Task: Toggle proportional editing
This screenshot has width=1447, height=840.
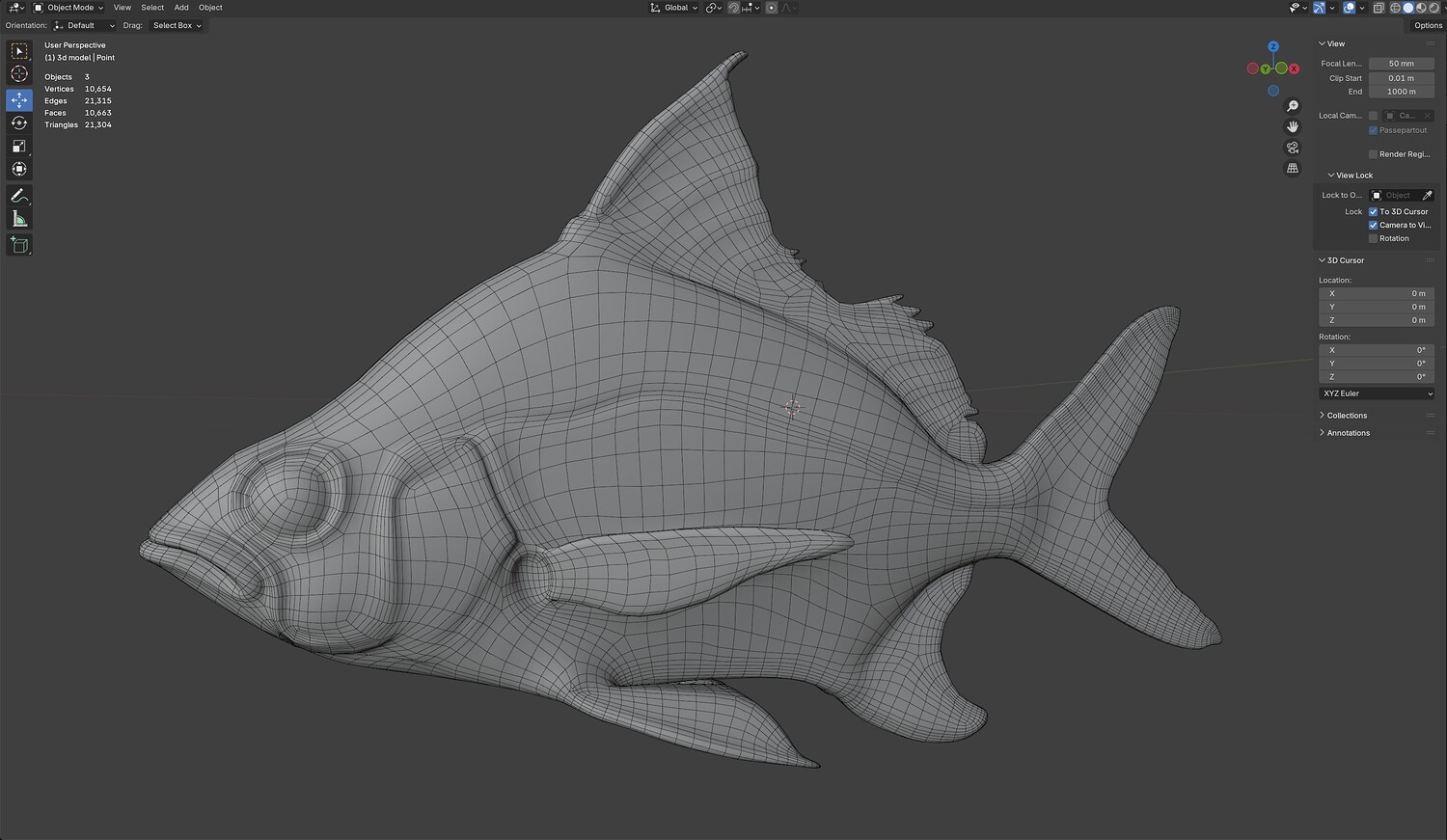Action: (771, 8)
